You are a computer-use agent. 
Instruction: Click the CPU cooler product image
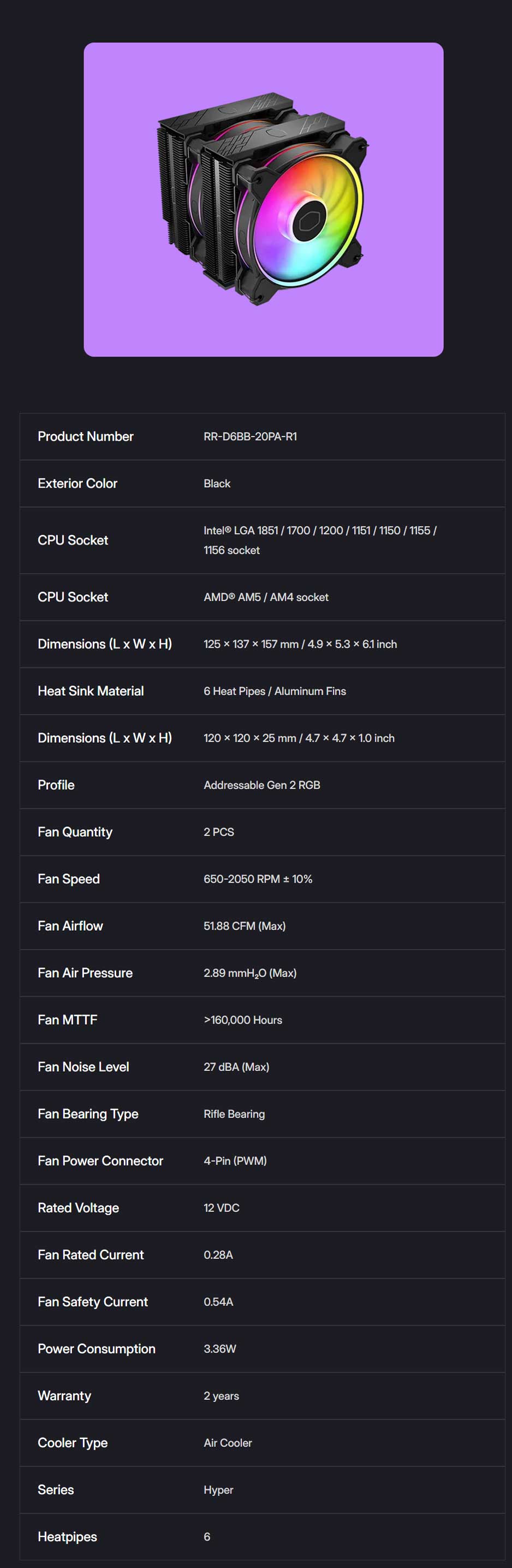click(263, 199)
